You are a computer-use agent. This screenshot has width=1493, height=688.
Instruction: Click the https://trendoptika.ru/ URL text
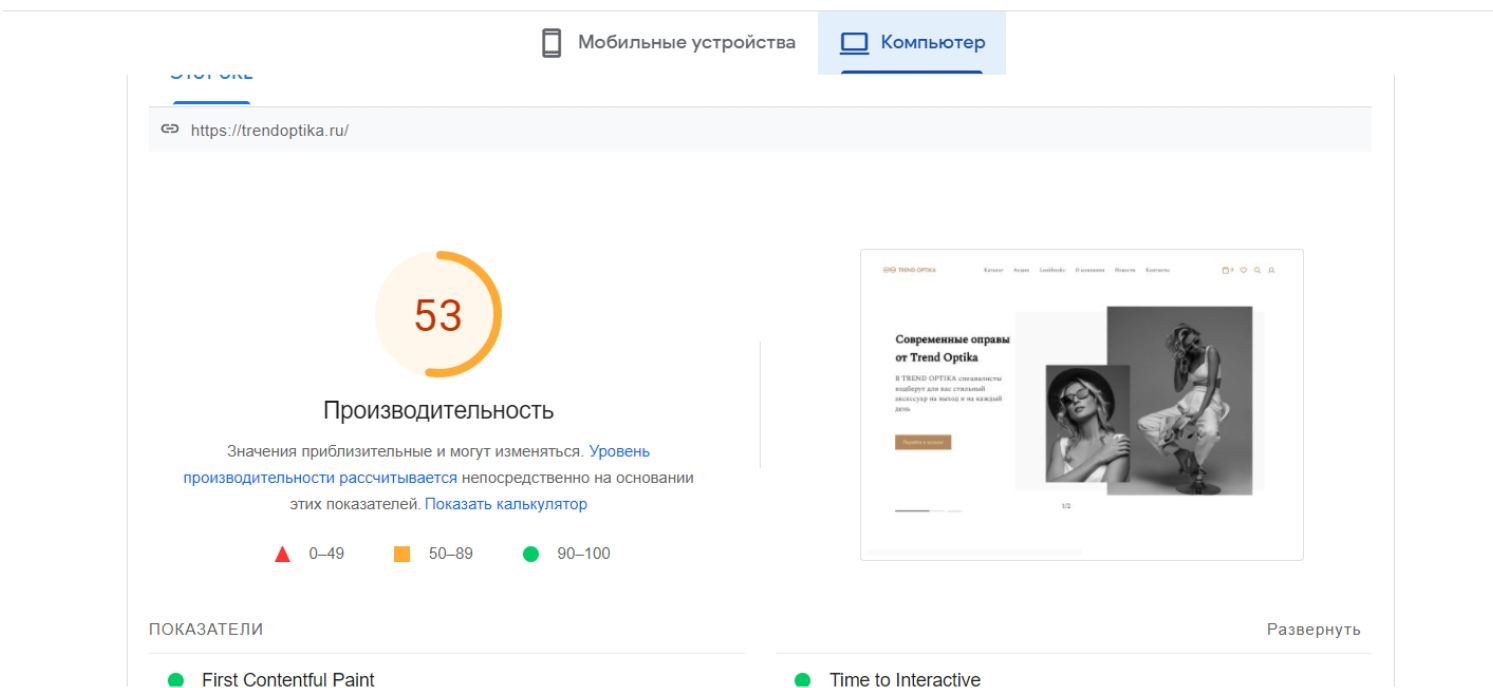click(269, 130)
